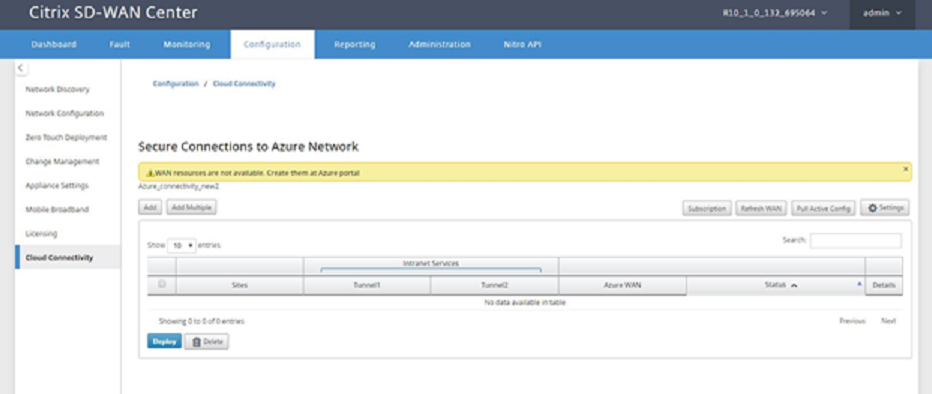Click 'Showing 0 to 0 of 0 entries'
Image resolution: width=932 pixels, height=394 pixels.
201,321
